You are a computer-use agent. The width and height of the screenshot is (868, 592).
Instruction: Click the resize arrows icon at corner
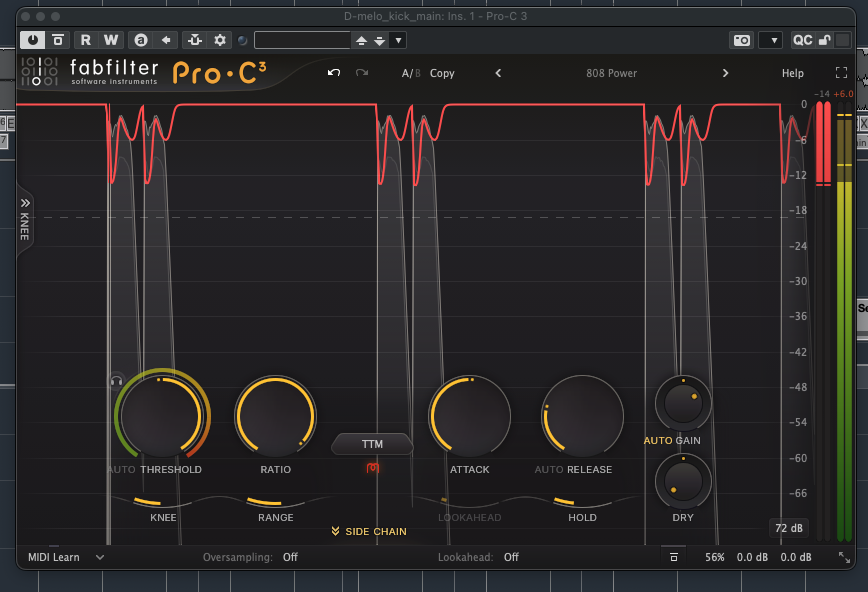844,557
